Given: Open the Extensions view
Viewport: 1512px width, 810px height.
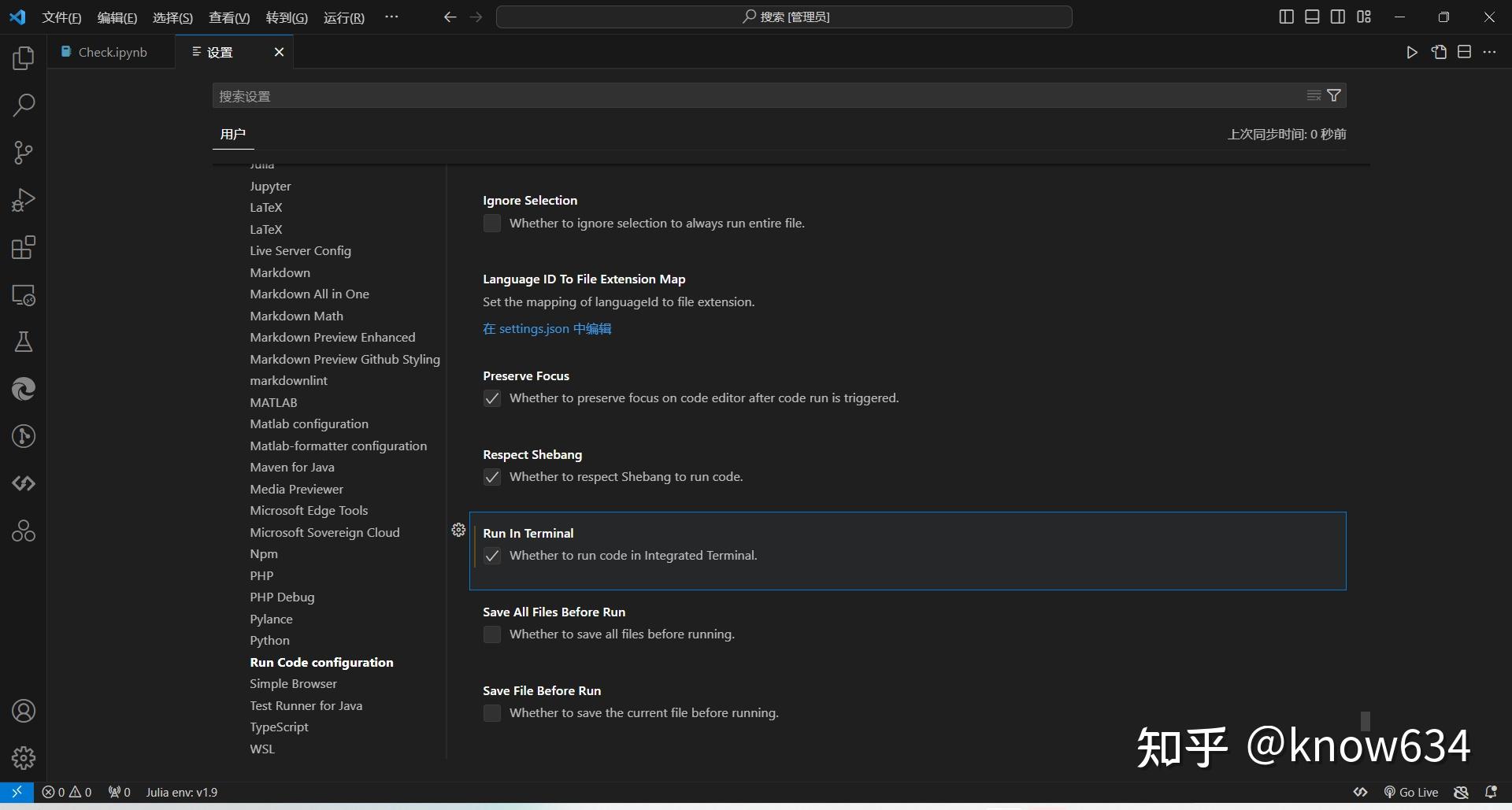Looking at the screenshot, I should click(x=24, y=247).
